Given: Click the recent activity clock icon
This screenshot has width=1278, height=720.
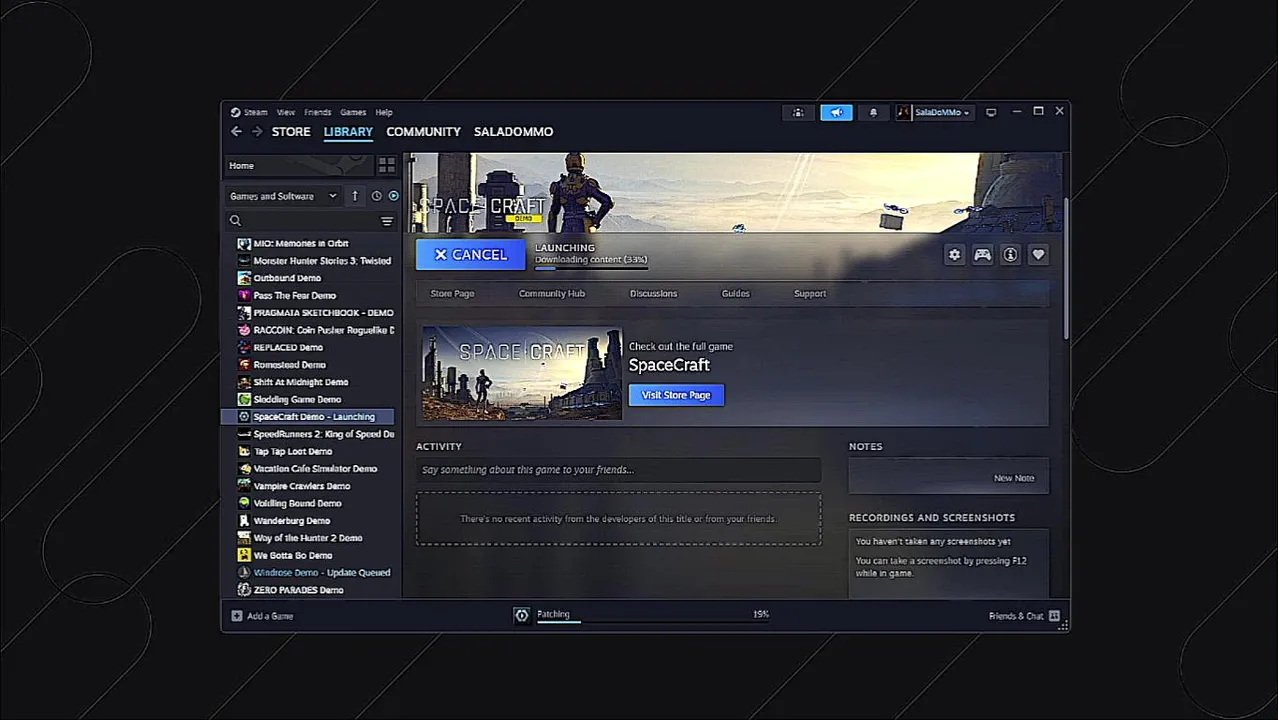Looking at the screenshot, I should pyautogui.click(x=376, y=196).
